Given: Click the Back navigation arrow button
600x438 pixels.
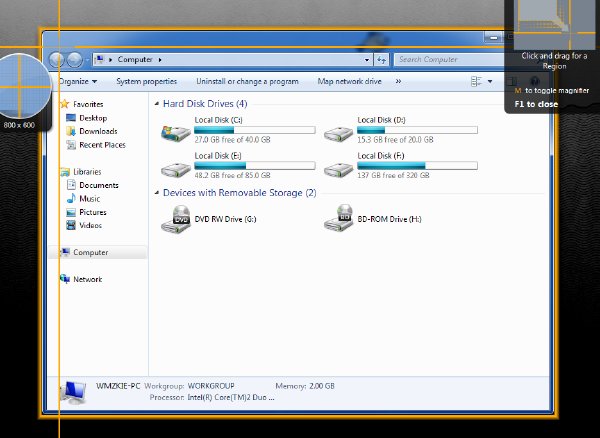Looking at the screenshot, I should 57,60.
